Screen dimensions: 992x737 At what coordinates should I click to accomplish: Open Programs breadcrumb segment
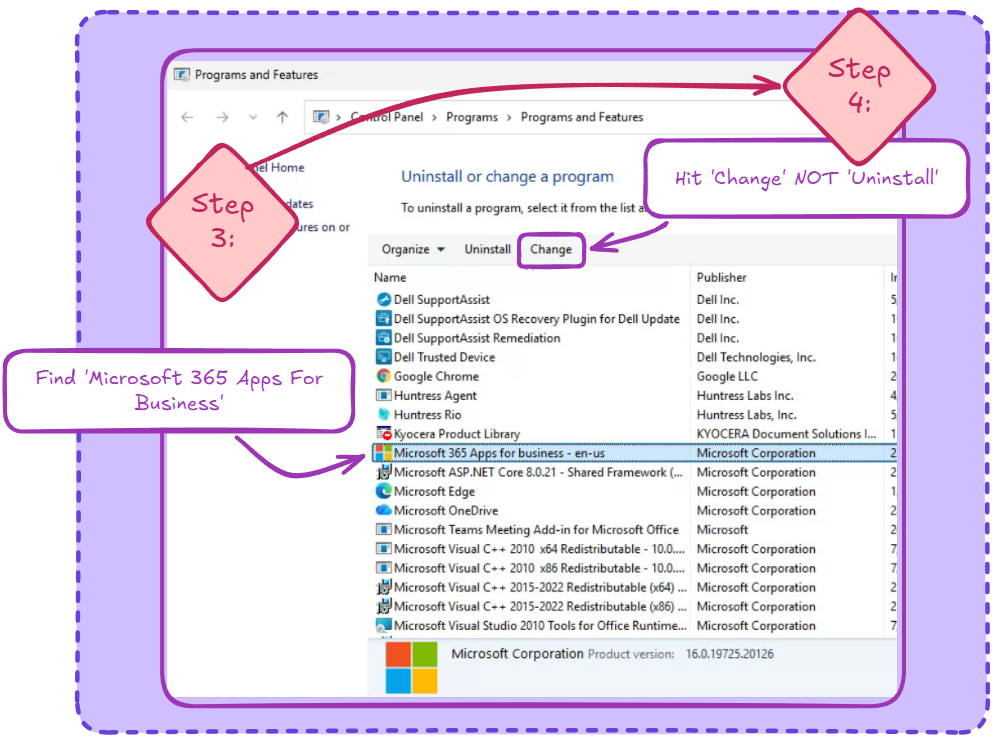472,117
